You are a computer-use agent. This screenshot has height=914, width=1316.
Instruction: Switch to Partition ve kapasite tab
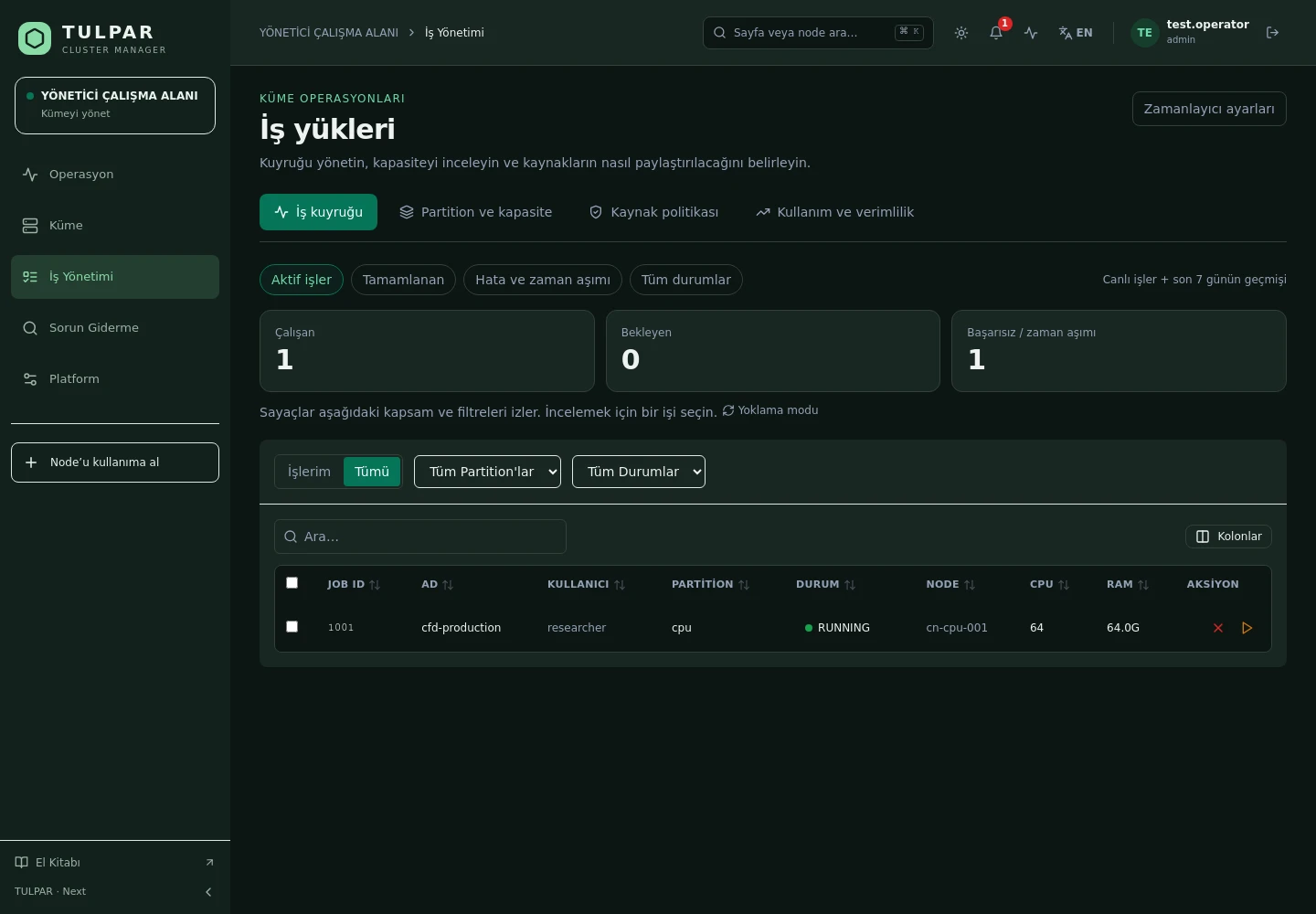[x=475, y=212]
